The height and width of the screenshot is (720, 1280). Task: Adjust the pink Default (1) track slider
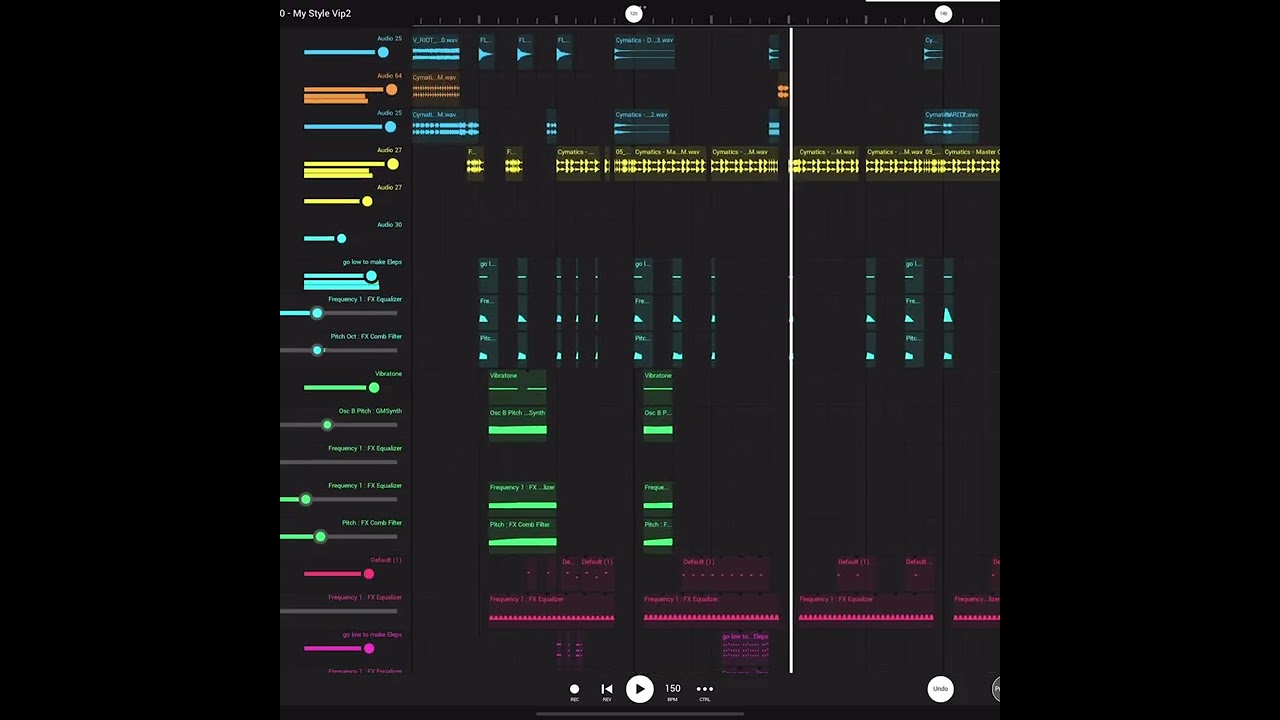click(368, 574)
